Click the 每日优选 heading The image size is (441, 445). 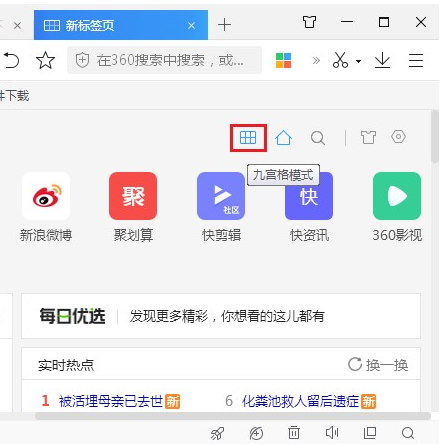(x=72, y=316)
